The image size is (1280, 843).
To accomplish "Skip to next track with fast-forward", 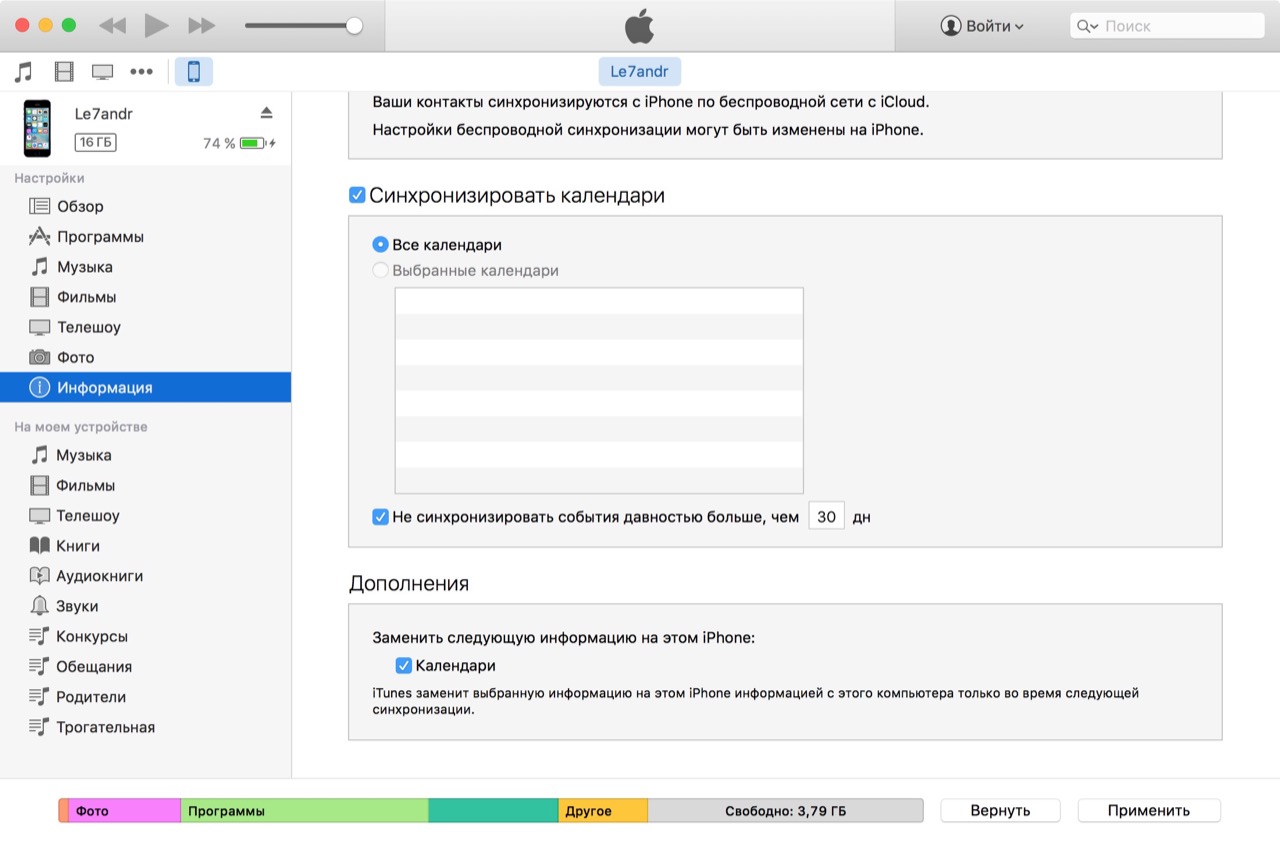I will 202,26.
